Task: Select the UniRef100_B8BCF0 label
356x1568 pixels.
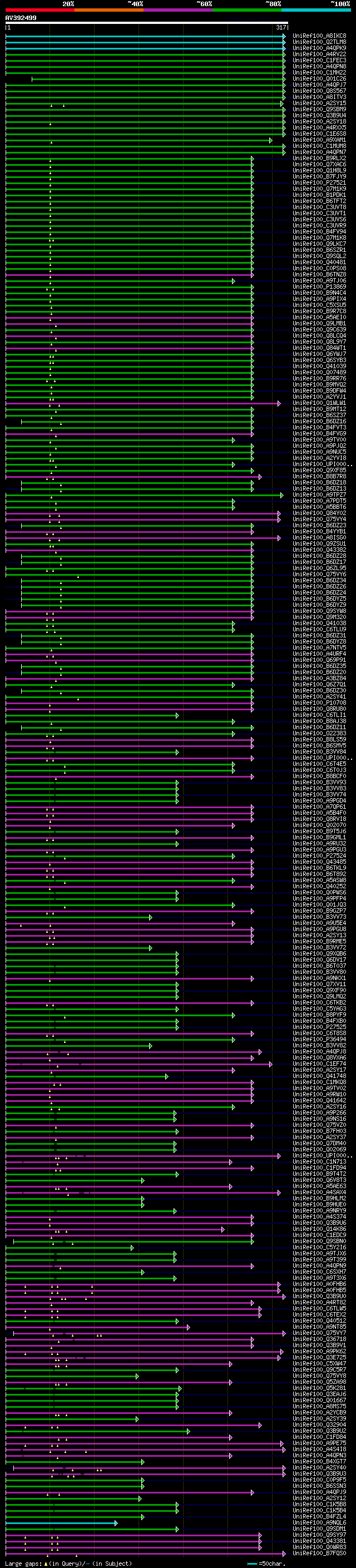Action: pyautogui.click(x=319, y=776)
